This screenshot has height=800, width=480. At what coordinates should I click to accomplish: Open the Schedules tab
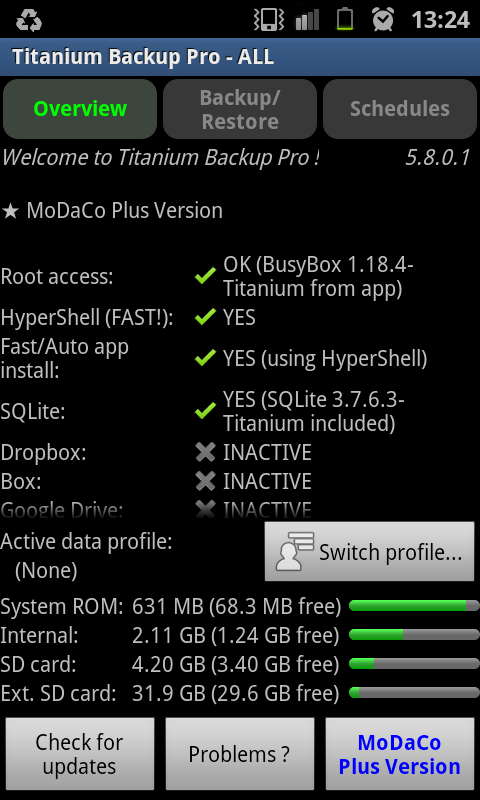(x=400, y=109)
